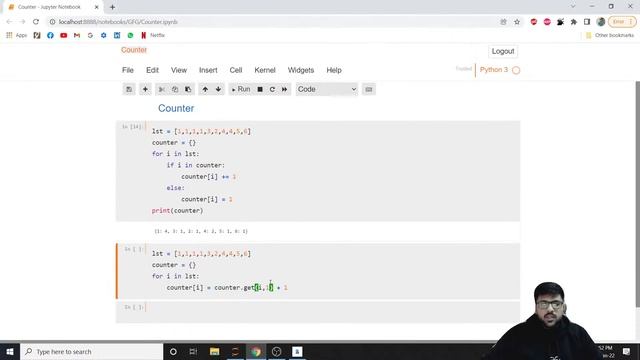Open Cortana circle on the taskbar
Viewport: 640px width, 360px height.
click(x=173, y=351)
